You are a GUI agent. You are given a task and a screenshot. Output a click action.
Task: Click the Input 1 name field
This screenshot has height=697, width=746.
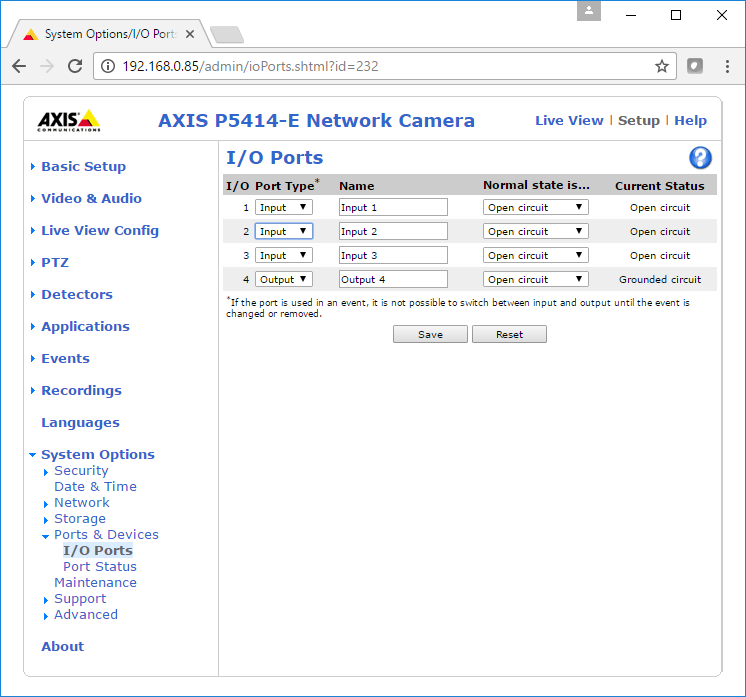393,207
